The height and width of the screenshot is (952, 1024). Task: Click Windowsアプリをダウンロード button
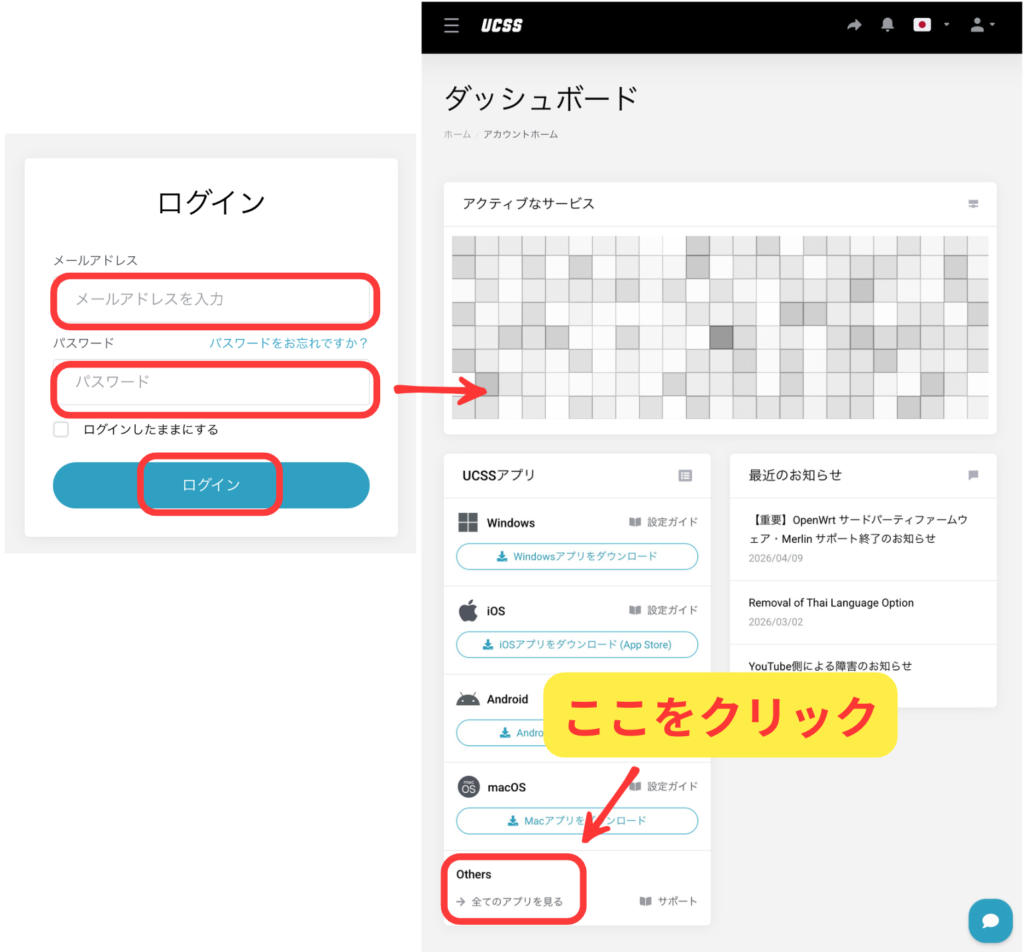click(577, 557)
